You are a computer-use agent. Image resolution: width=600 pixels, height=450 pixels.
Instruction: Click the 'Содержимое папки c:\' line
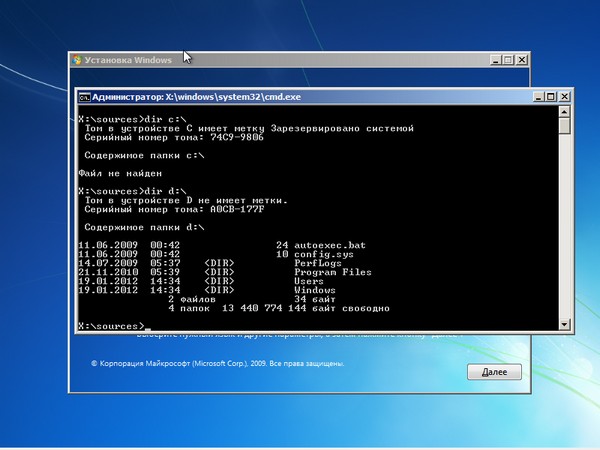(144, 155)
